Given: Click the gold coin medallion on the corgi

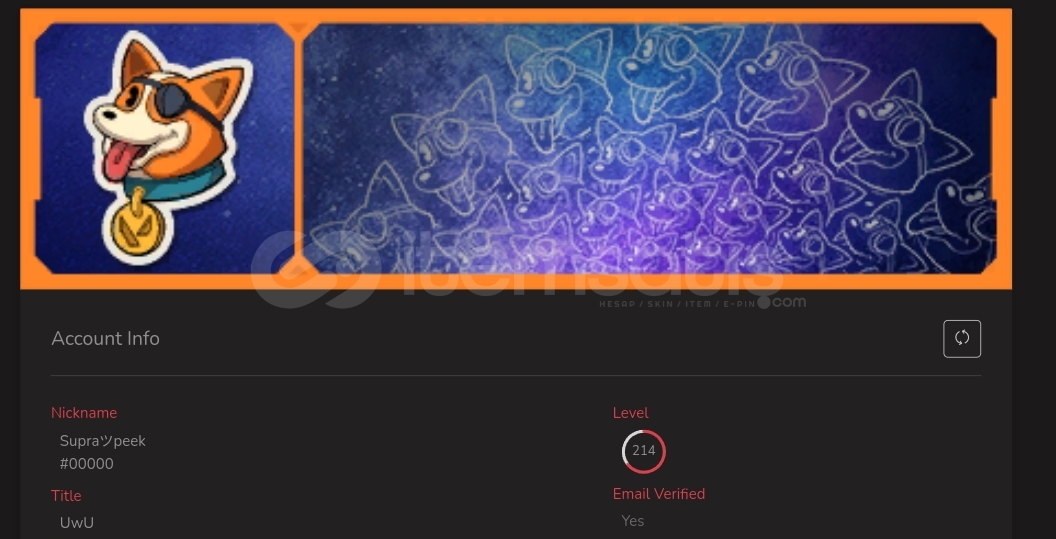Looking at the screenshot, I should [137, 229].
